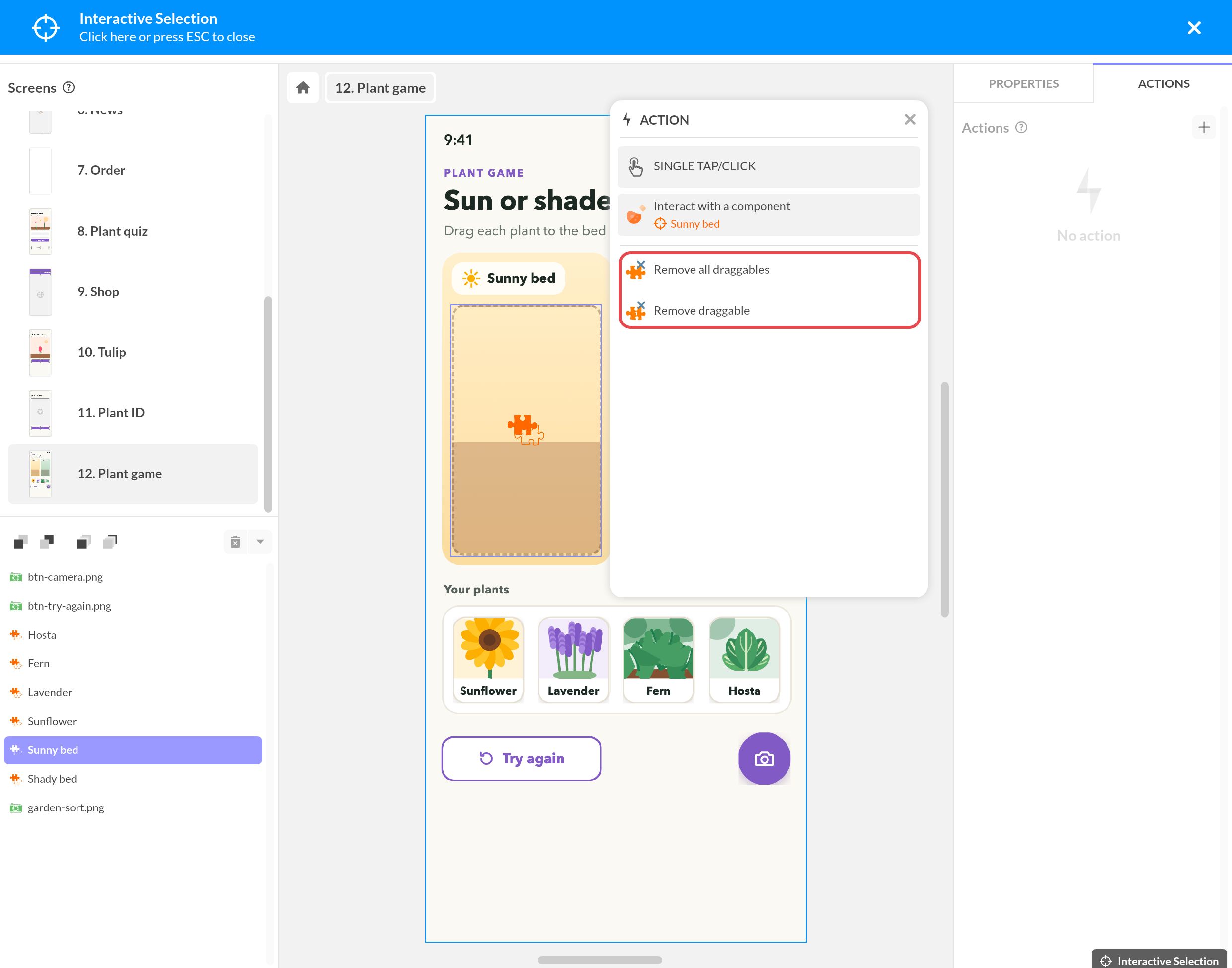Click the Sunflower plant card
This screenshot has width=1232, height=968.
488,660
